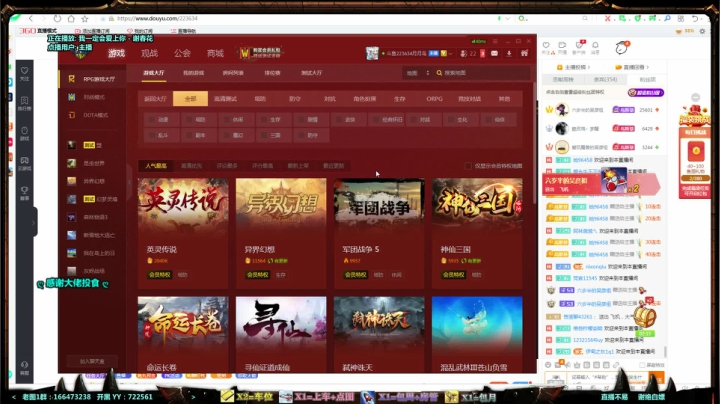Click the user avatar in platform header
The width and height of the screenshot is (720, 404).
point(372,53)
